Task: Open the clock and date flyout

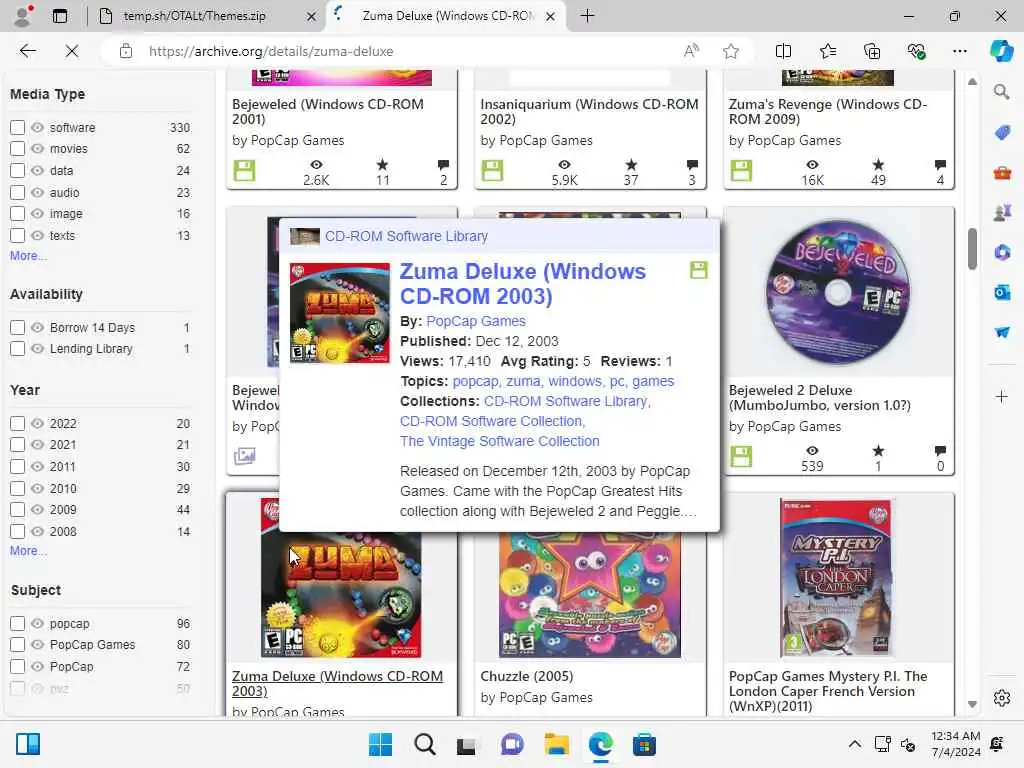Action: tap(955, 744)
